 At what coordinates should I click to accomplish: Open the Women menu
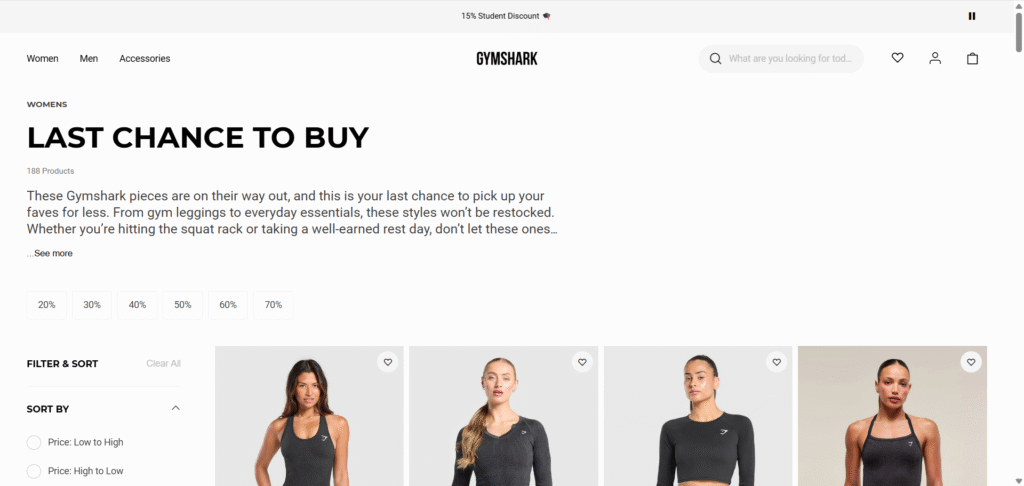pyautogui.click(x=42, y=59)
